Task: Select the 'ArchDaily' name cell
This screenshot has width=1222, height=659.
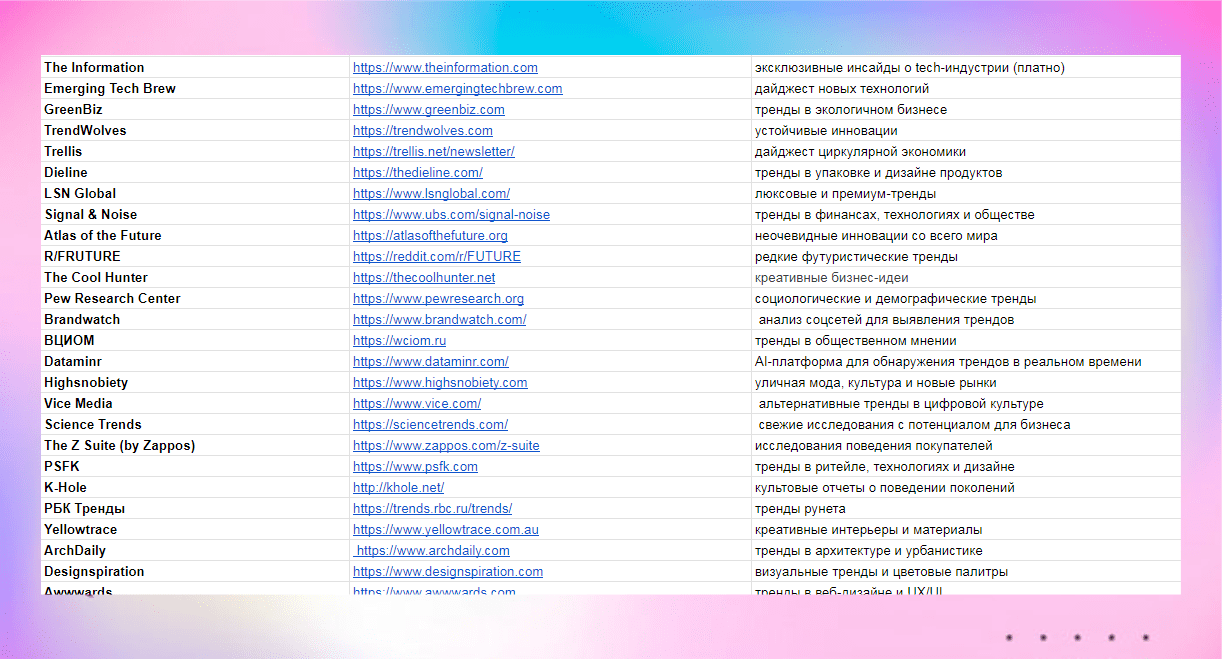Action: coord(195,551)
